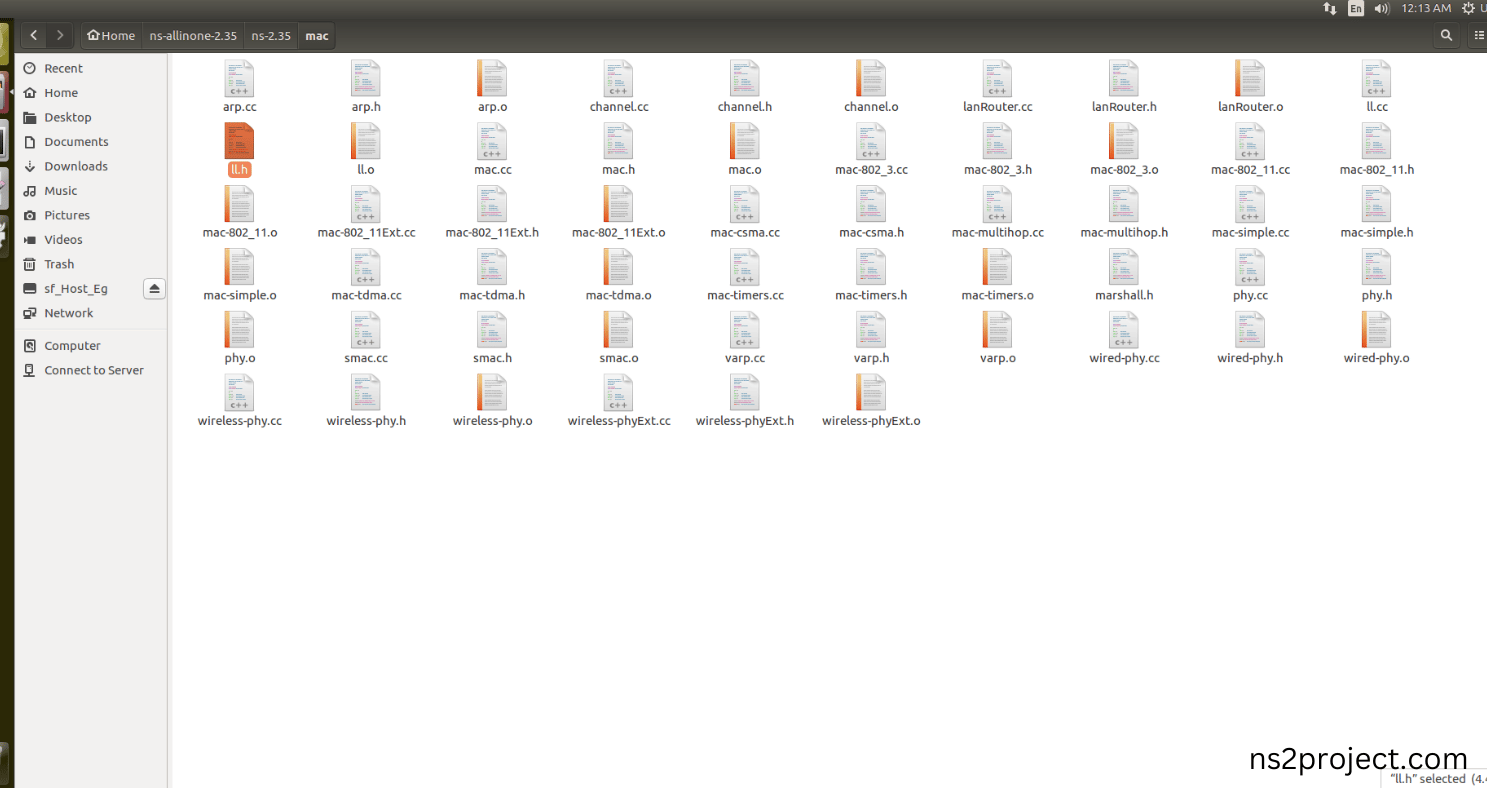Open the arp.cc file icon
Viewport: 1487px width, 788px height.
click(x=240, y=79)
